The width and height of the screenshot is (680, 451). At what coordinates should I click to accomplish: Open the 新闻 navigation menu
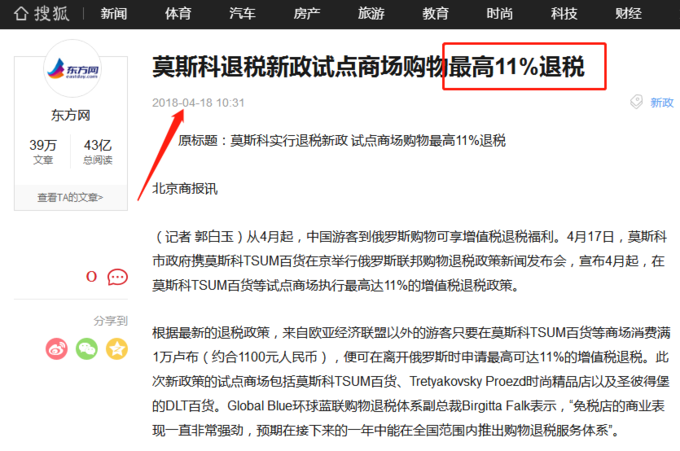pyautogui.click(x=114, y=14)
